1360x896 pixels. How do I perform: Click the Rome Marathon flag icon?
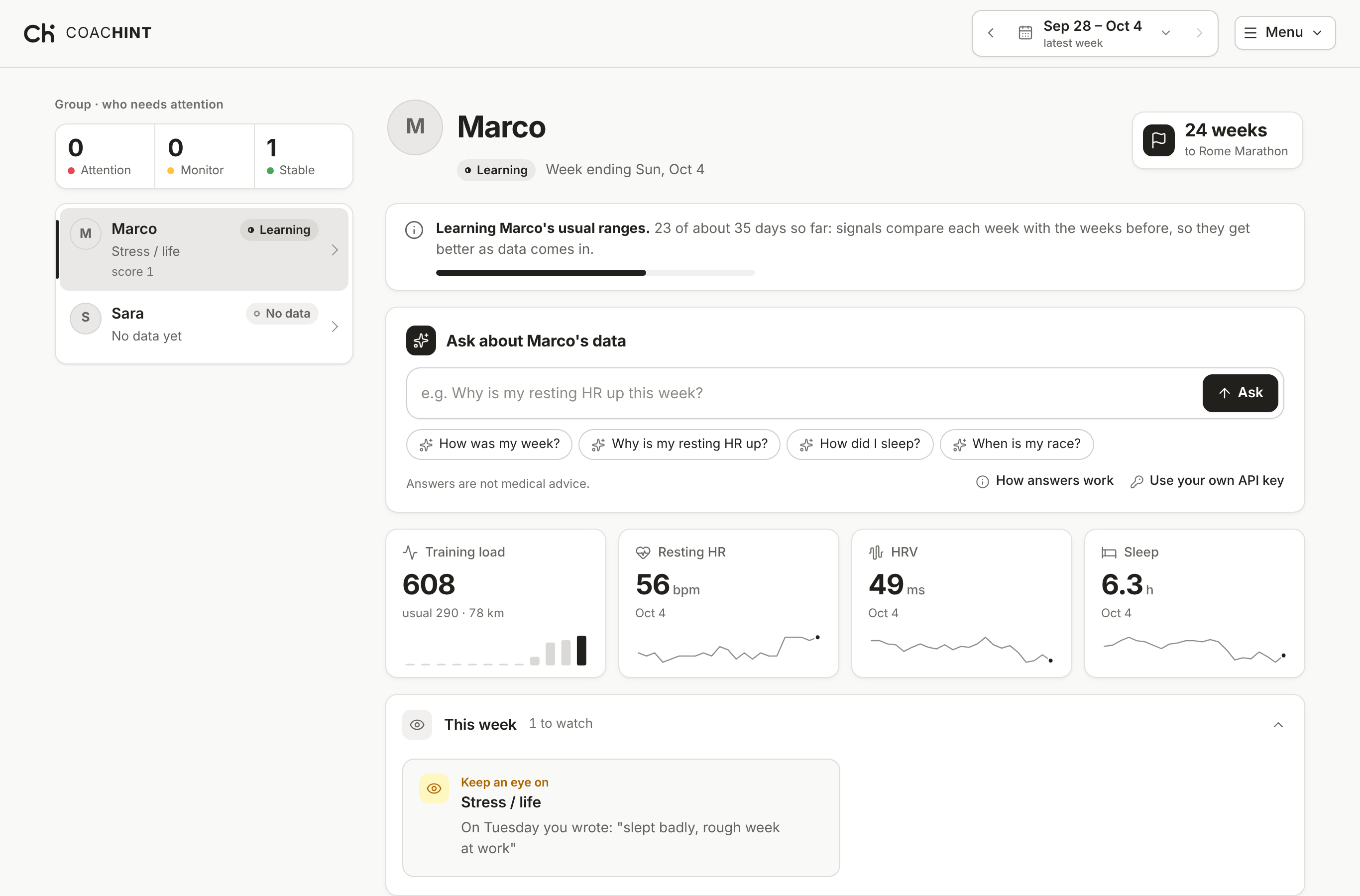1158,140
